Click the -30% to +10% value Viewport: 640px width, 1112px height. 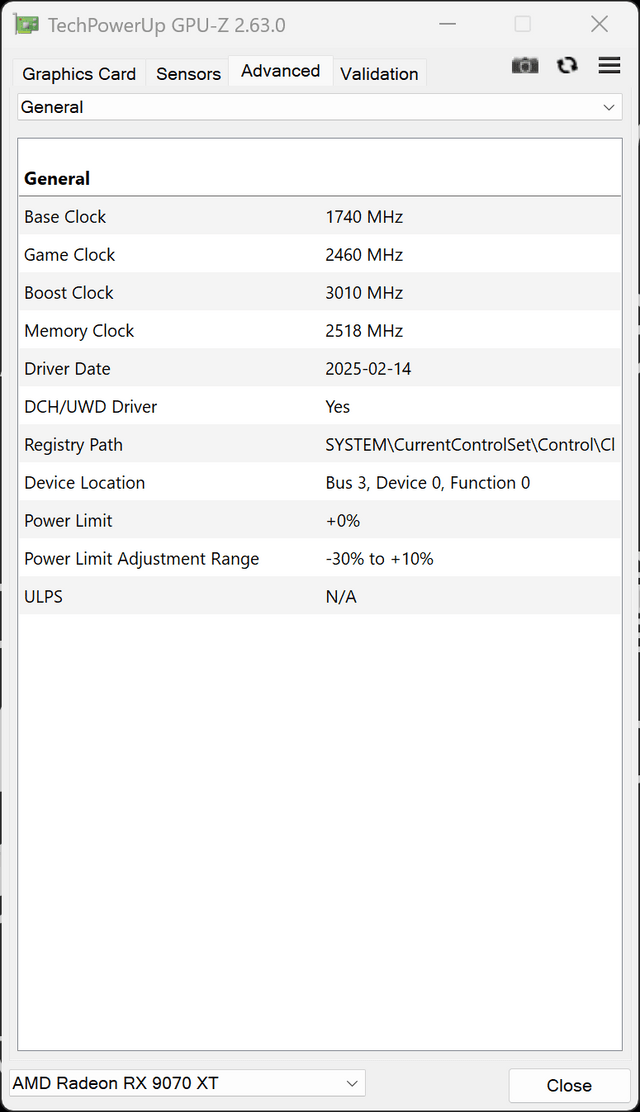pos(380,559)
